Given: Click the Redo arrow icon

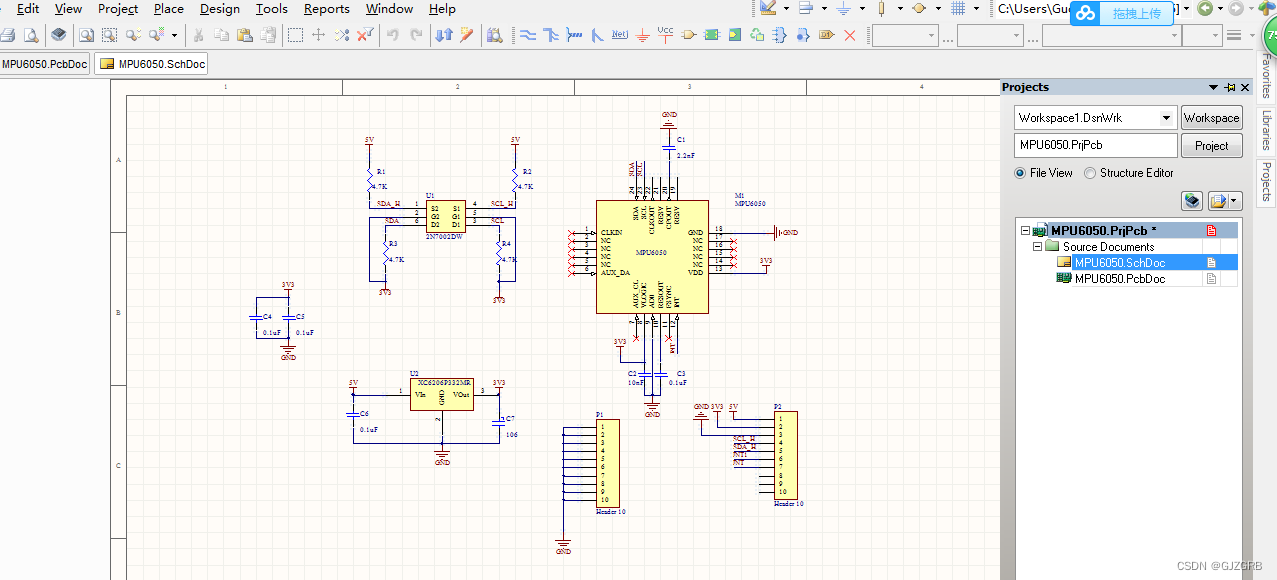Looking at the screenshot, I should [x=415, y=35].
